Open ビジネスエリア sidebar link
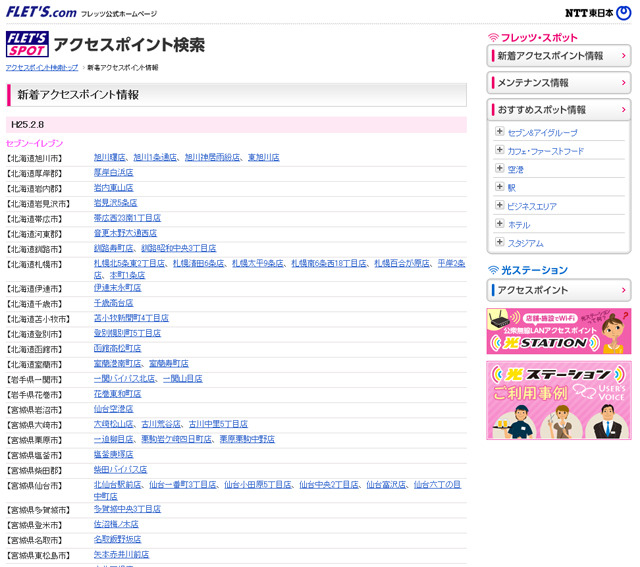Image resolution: width=640 pixels, height=567 pixels. tap(532, 207)
